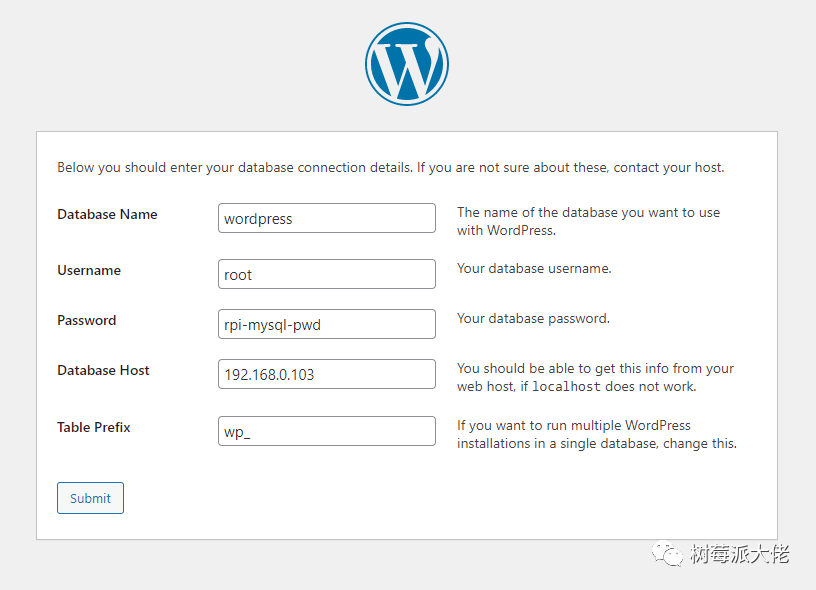Click the Database Host label

click(x=103, y=370)
